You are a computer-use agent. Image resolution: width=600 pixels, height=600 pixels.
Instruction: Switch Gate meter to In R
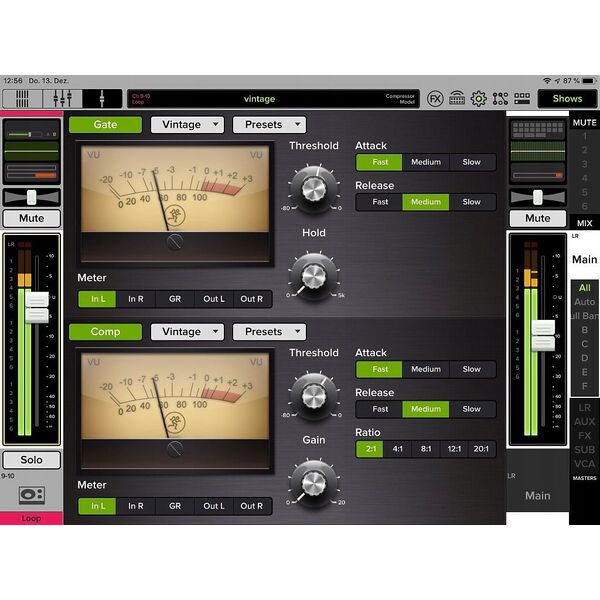click(x=136, y=299)
